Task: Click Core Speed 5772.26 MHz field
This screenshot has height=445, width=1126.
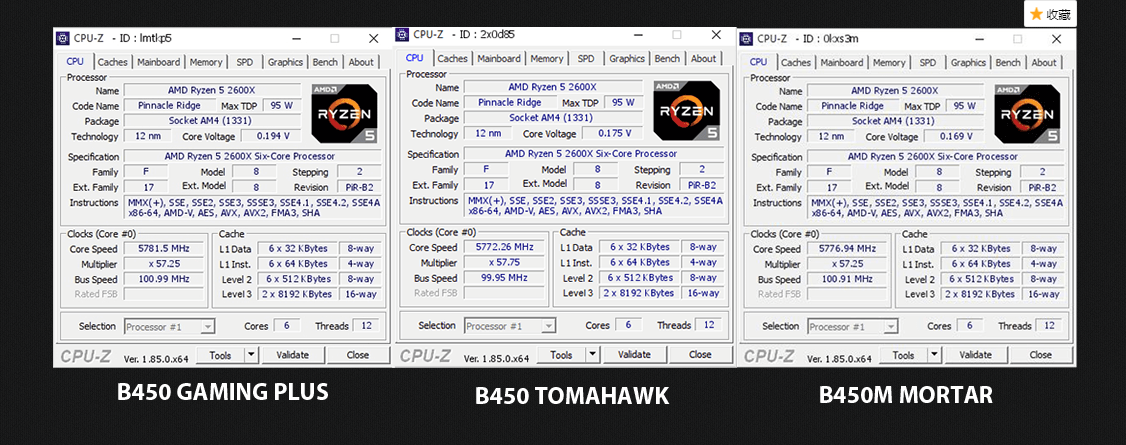Action: 504,247
